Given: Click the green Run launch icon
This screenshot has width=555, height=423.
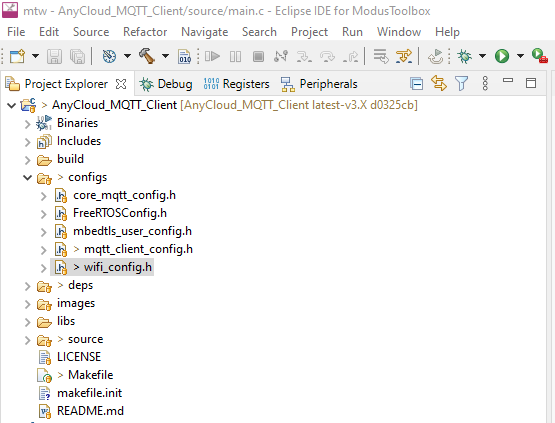Looking at the screenshot, I should pos(502,56).
